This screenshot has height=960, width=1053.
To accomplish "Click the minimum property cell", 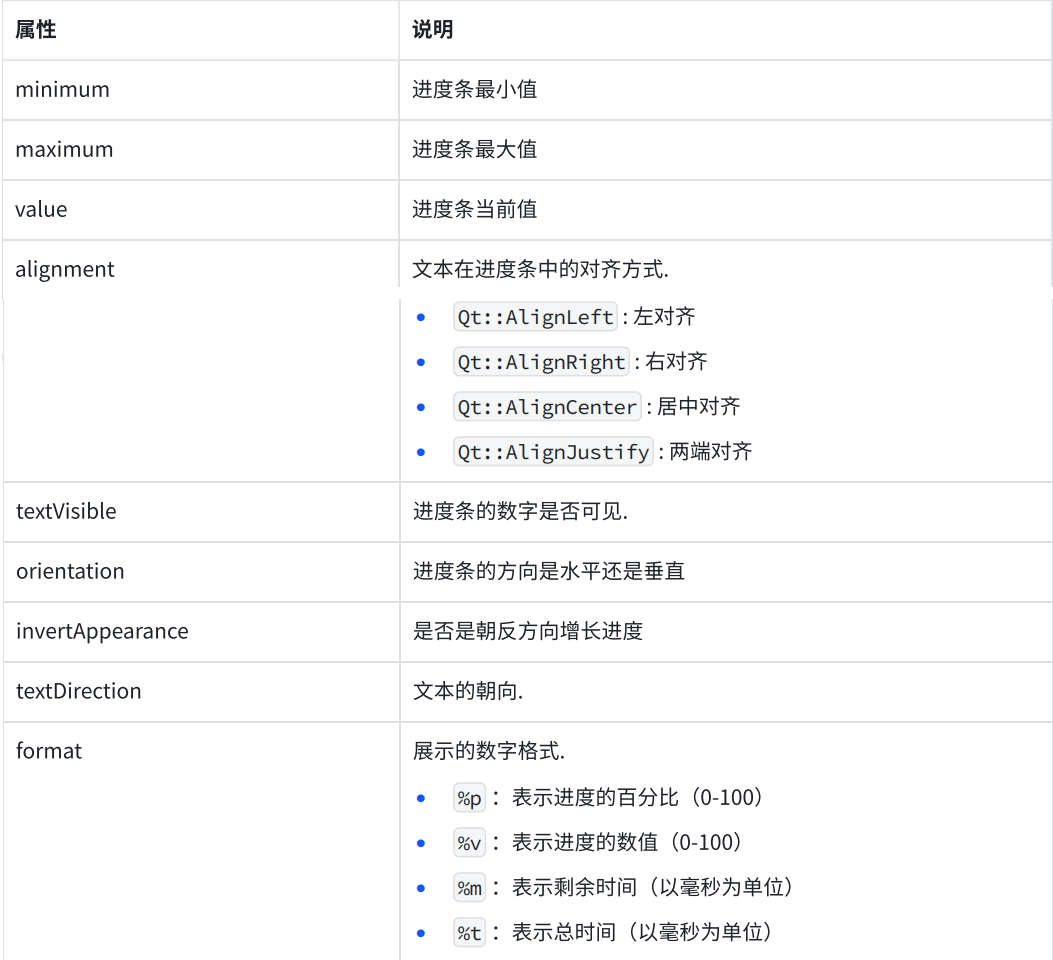I will coord(200,90).
